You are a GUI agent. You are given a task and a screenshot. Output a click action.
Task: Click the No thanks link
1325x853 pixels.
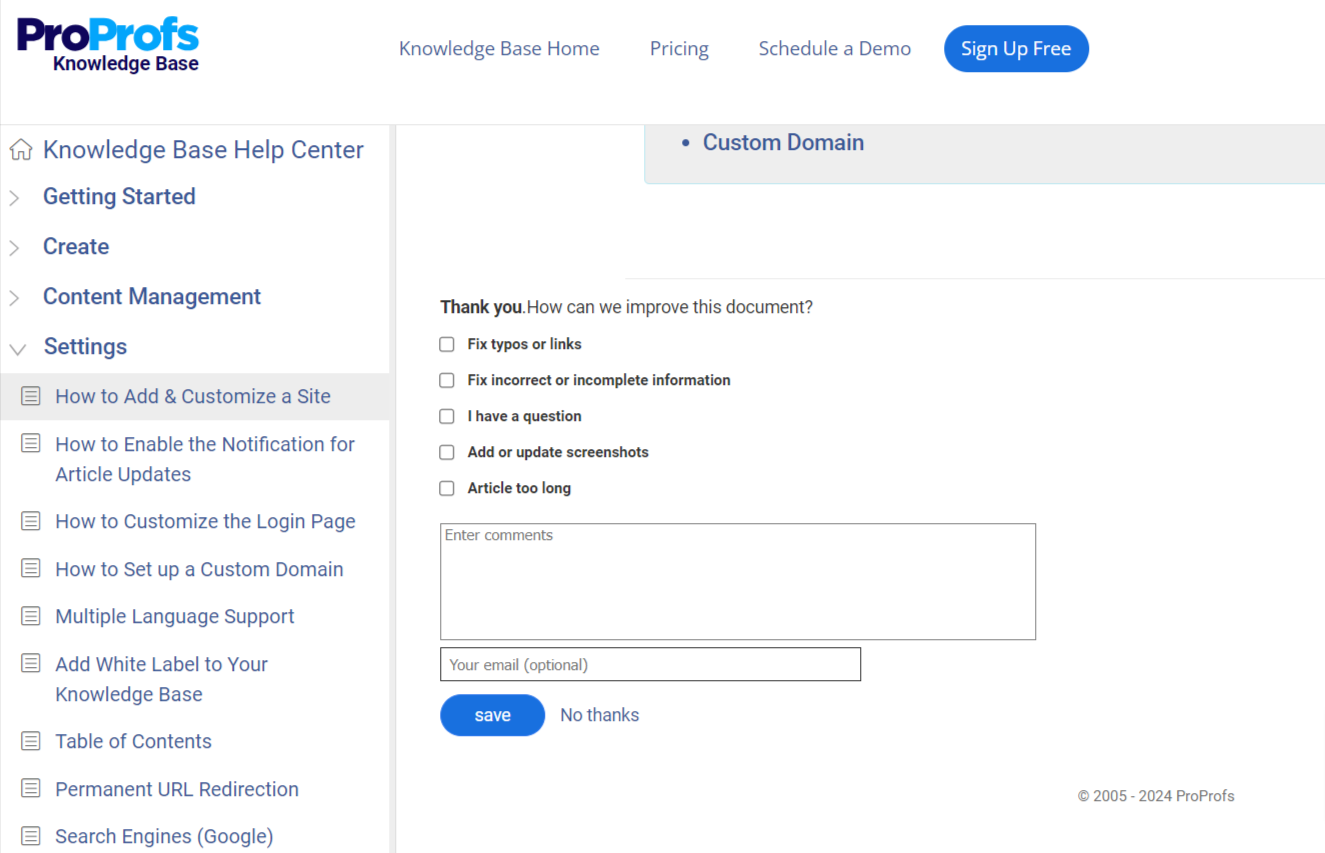click(599, 715)
